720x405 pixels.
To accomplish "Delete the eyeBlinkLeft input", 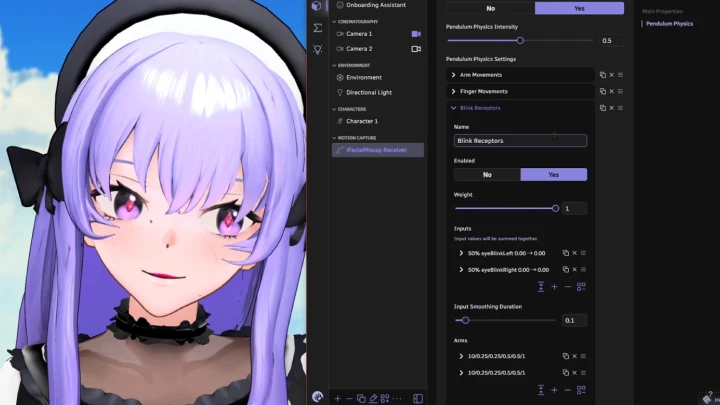I will (x=574, y=253).
